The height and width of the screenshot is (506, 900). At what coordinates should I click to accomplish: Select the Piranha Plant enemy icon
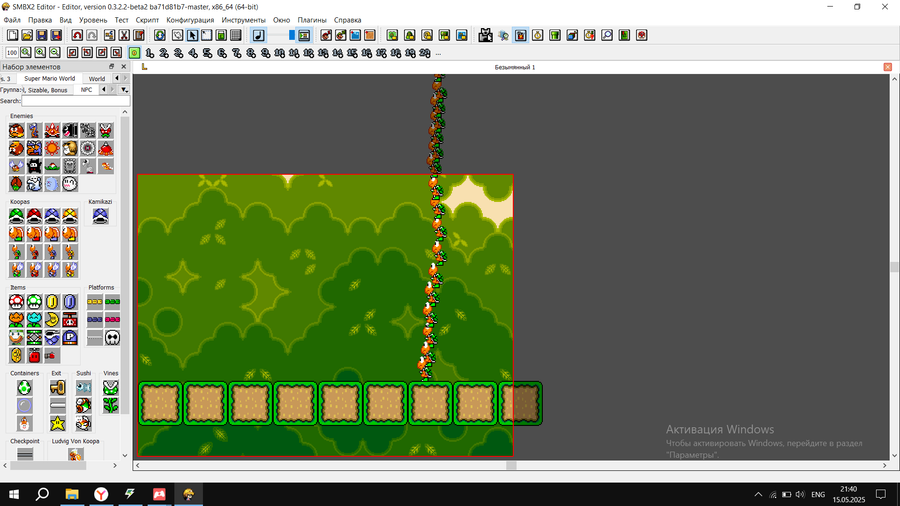tap(106, 131)
